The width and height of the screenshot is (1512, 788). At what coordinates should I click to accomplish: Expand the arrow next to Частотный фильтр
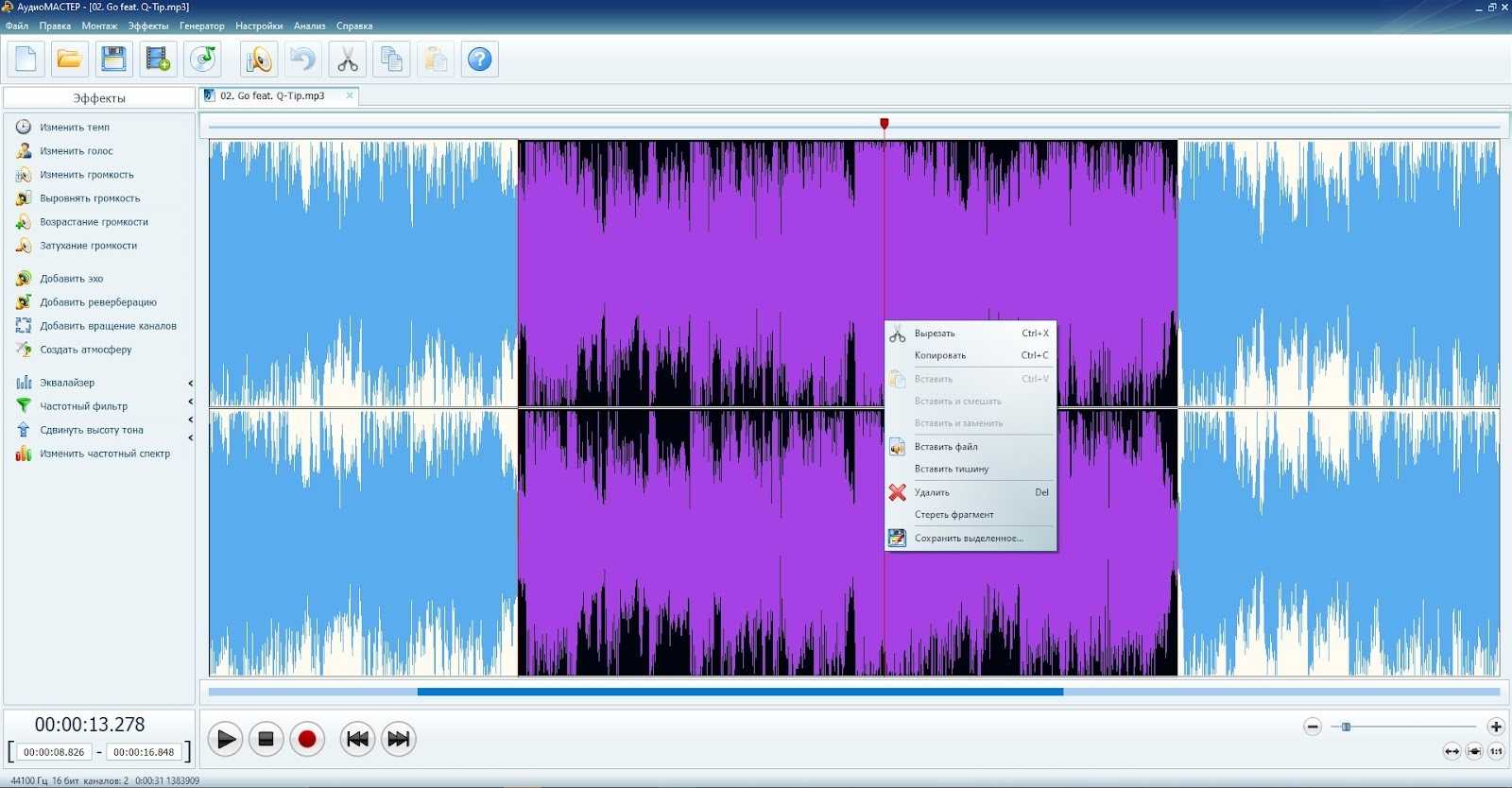pyautogui.click(x=190, y=403)
